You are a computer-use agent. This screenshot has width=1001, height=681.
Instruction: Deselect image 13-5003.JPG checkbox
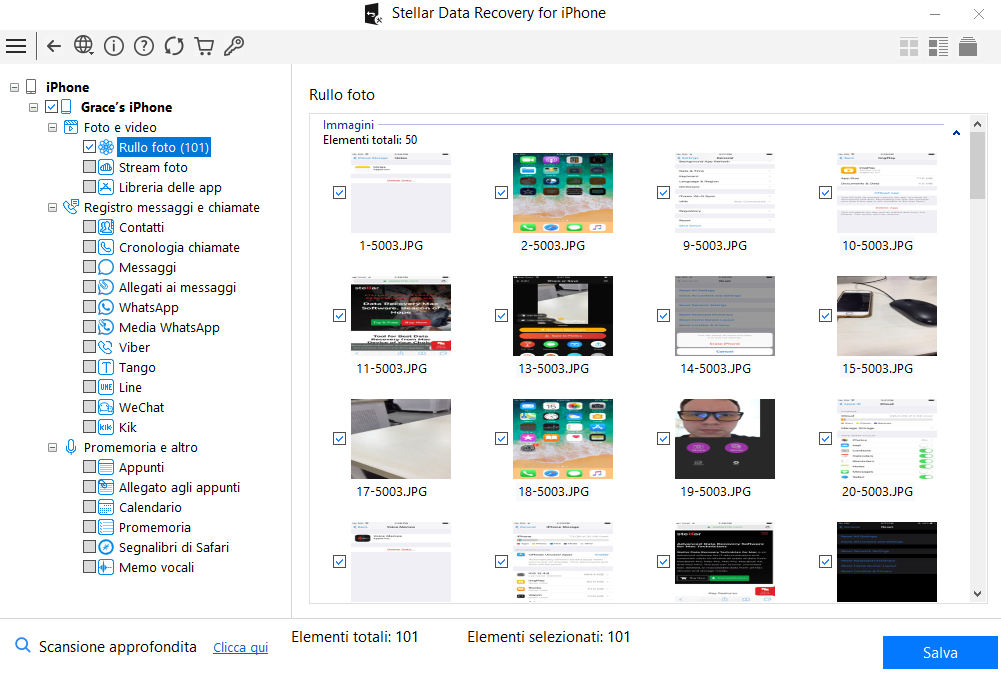[x=502, y=315]
